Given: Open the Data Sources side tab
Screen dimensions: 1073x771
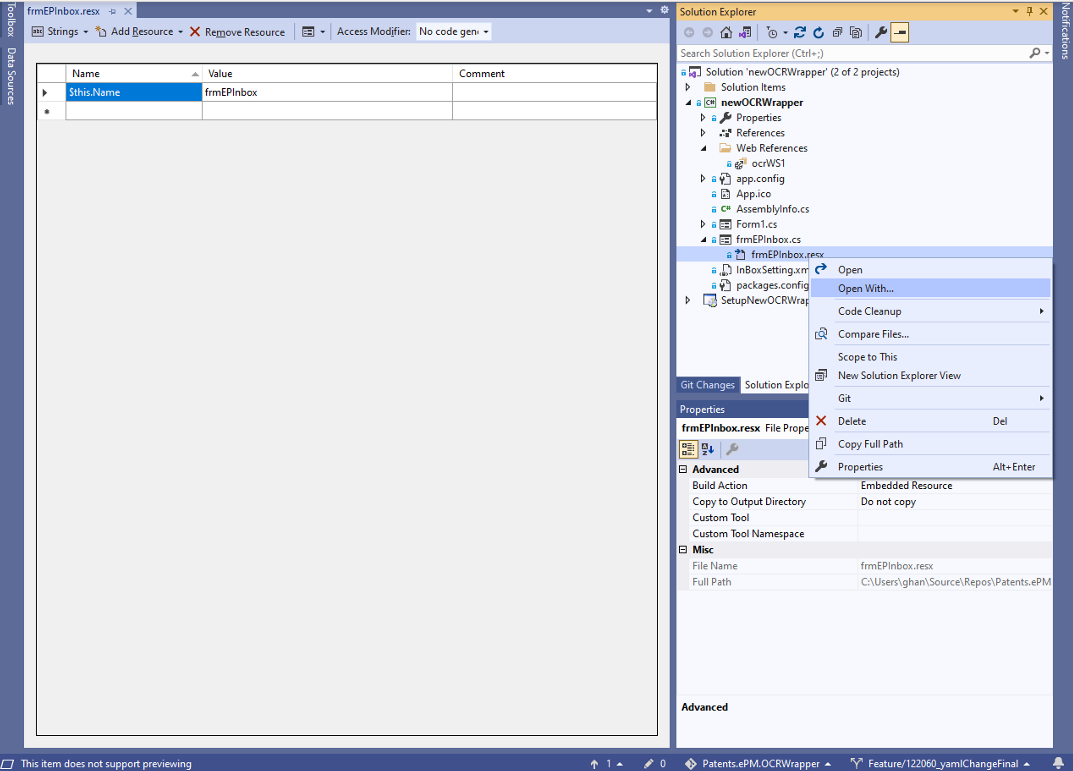Looking at the screenshot, I should [10, 76].
